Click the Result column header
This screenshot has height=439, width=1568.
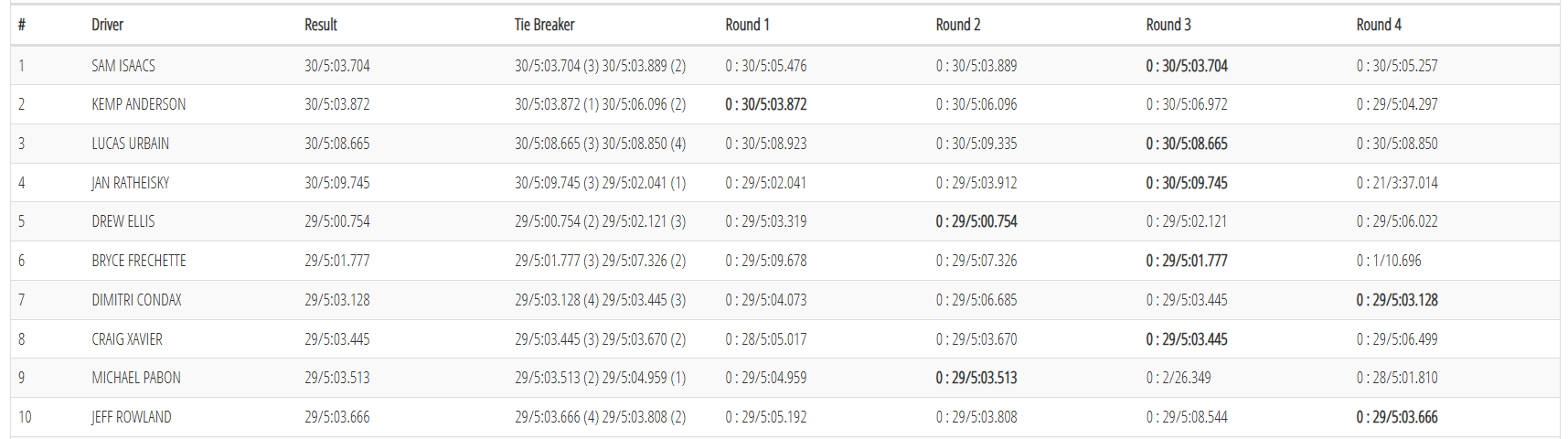point(321,25)
